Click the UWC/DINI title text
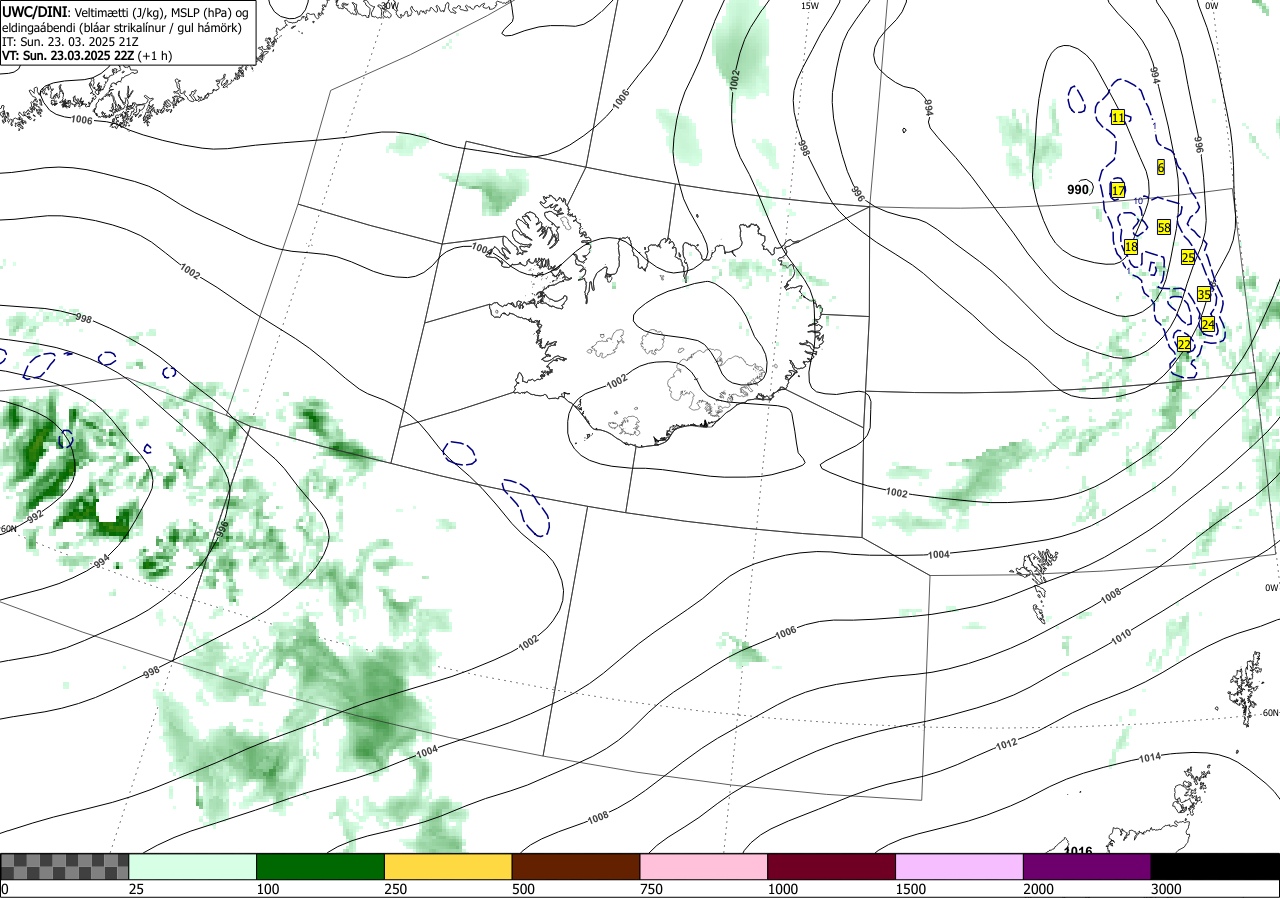Image resolution: width=1280 pixels, height=898 pixels. [33, 12]
